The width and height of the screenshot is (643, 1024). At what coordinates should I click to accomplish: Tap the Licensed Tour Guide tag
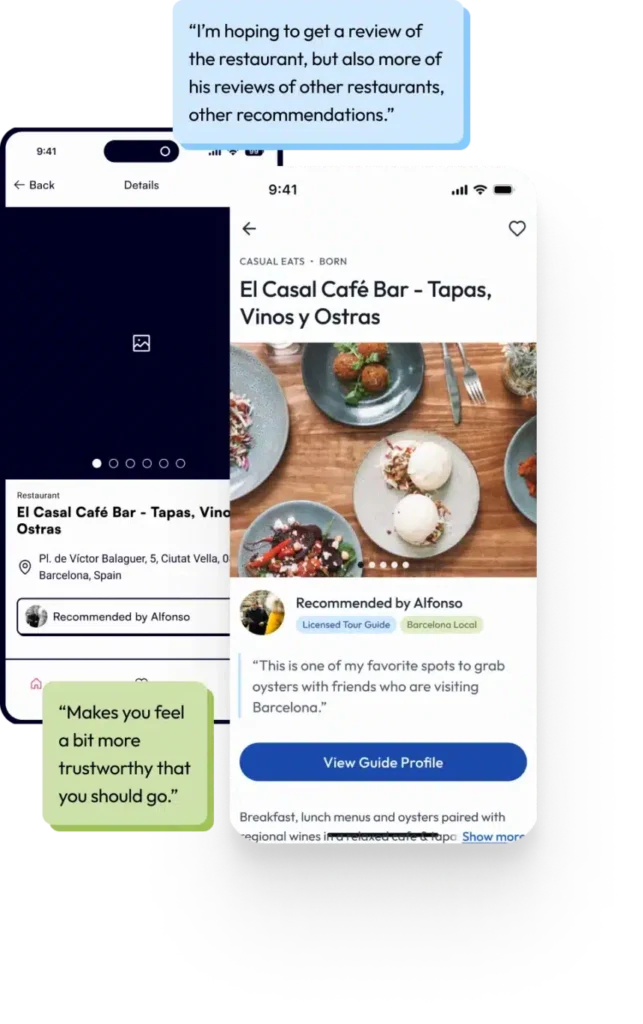click(x=346, y=625)
